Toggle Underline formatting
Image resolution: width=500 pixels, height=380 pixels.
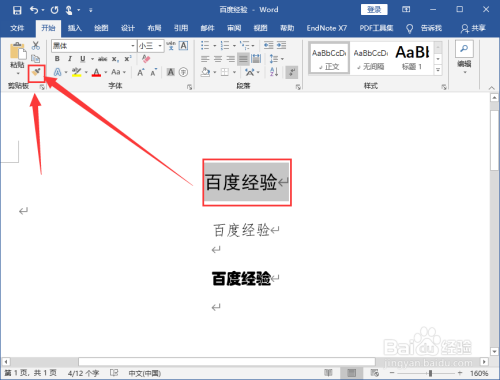82,59
